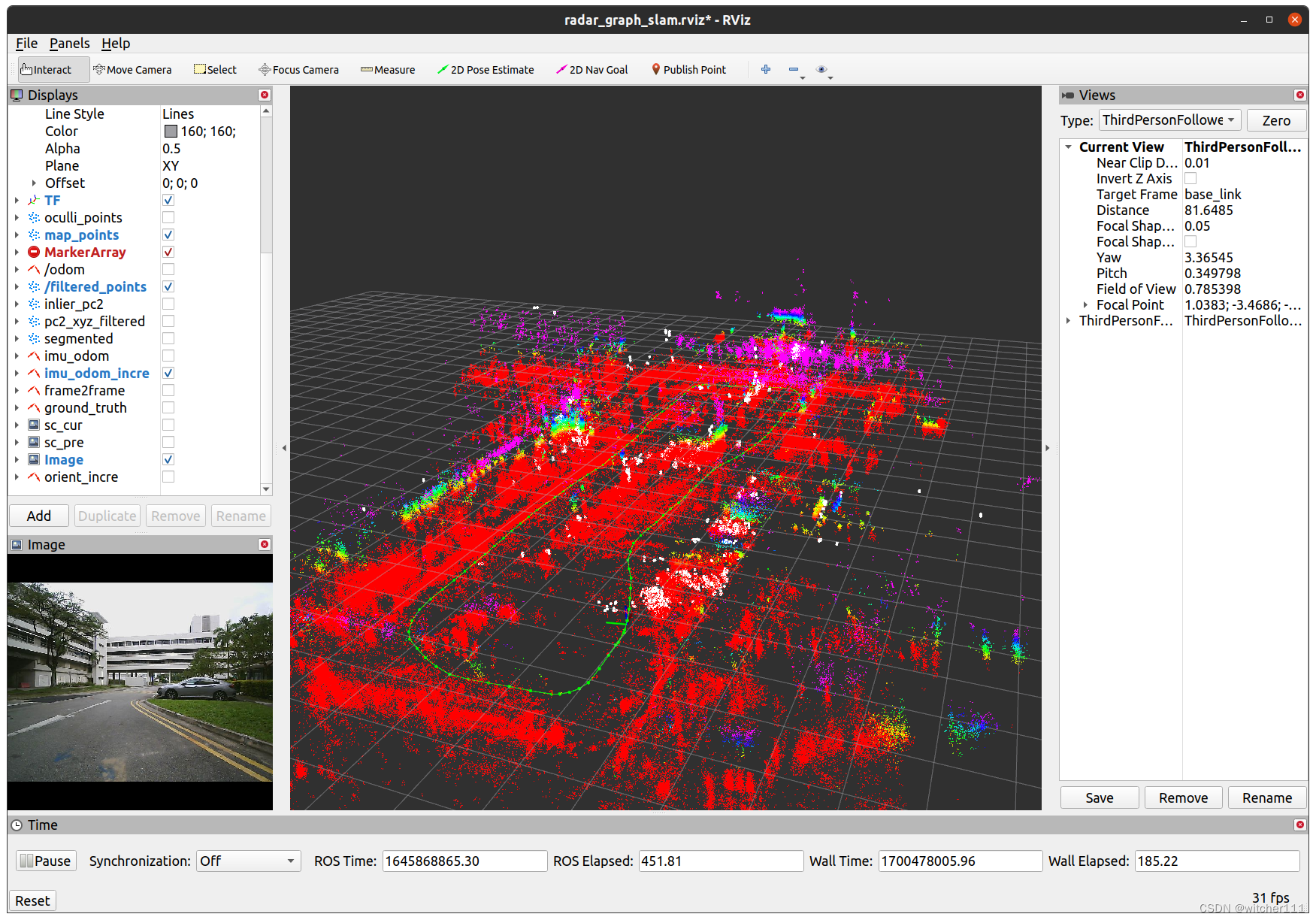Click the Zero view button
Viewport: 1316px width, 920px height.
pos(1276,120)
